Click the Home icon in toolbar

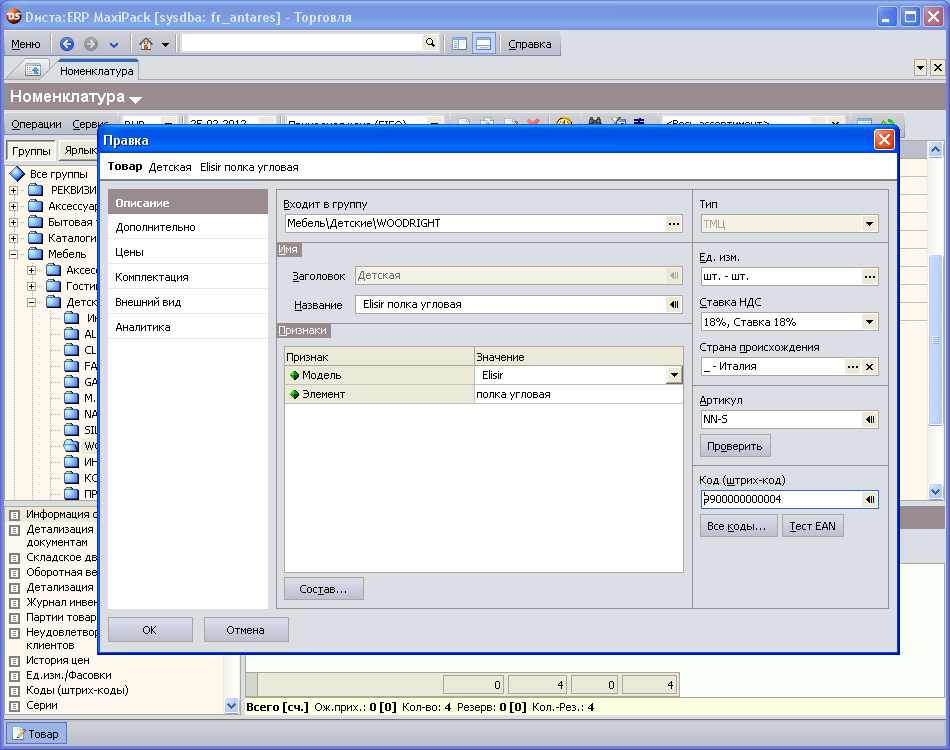[146, 44]
